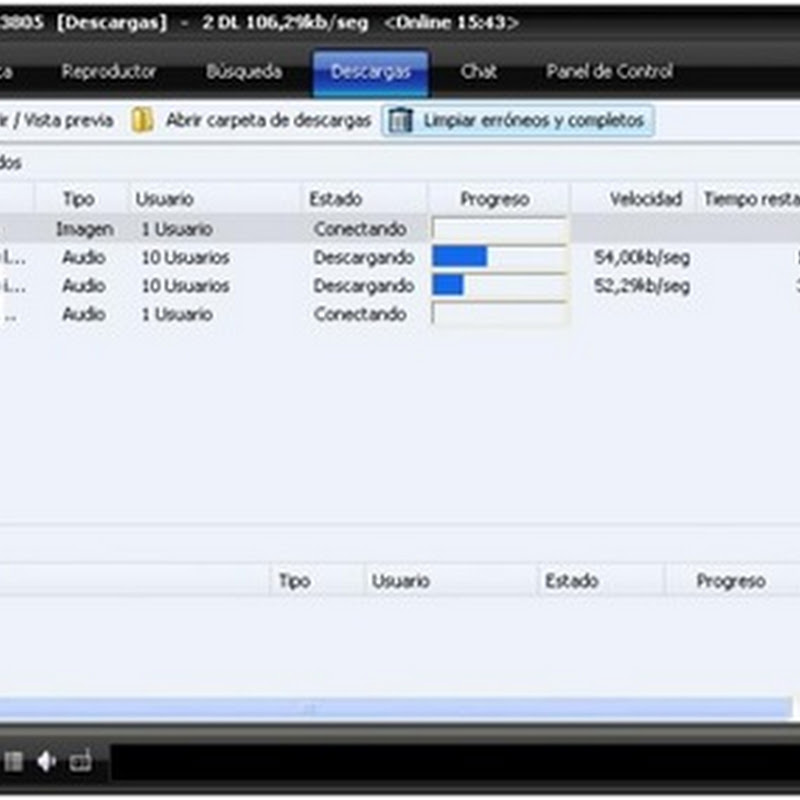Click the trash icon to clear completed downloads
This screenshot has width=800, height=800.
(401, 121)
